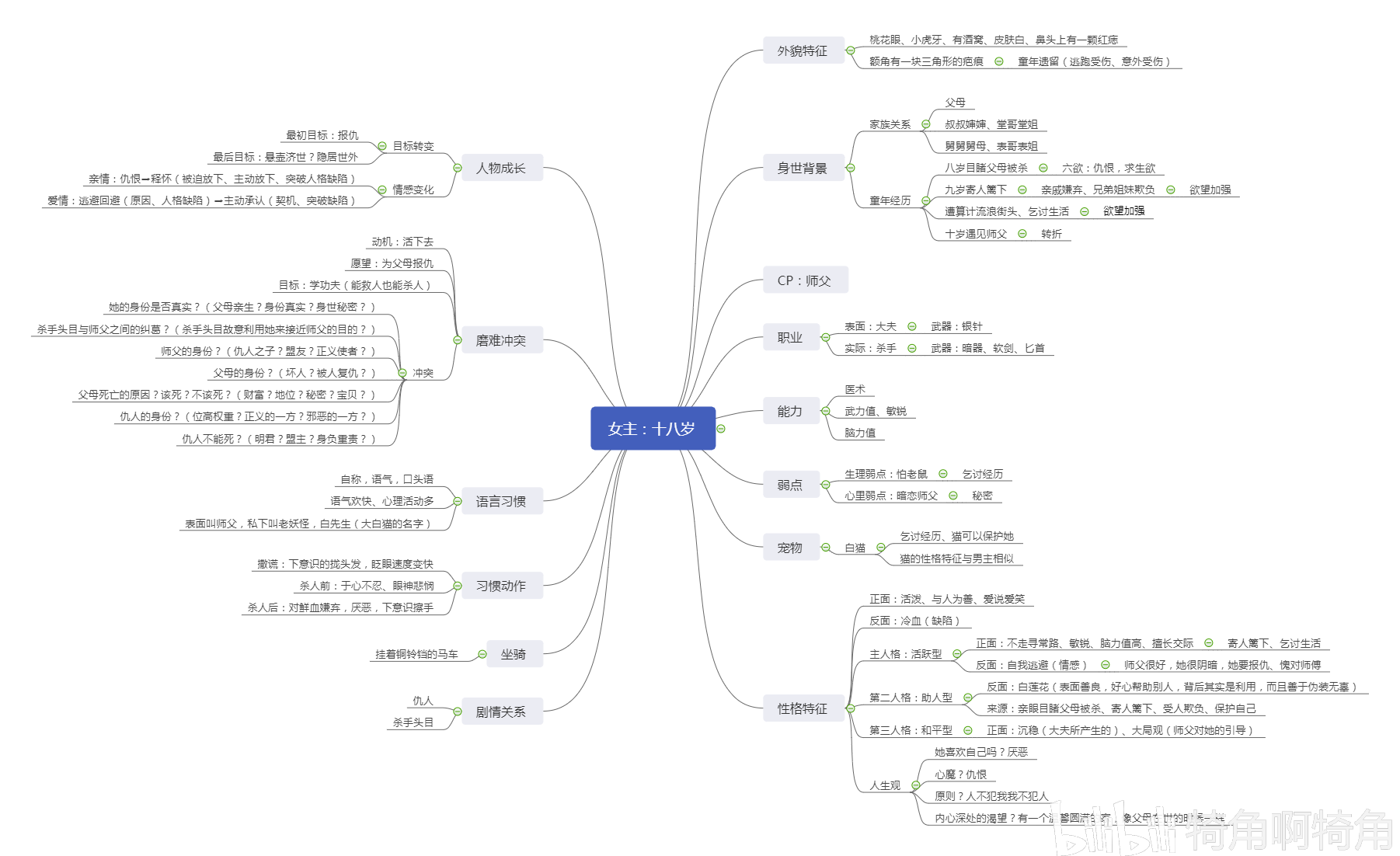Viewport: 1400px width, 856px height.
Task: Collapse the 心里弱点：暗恋师父 toggle
Action: (953, 496)
